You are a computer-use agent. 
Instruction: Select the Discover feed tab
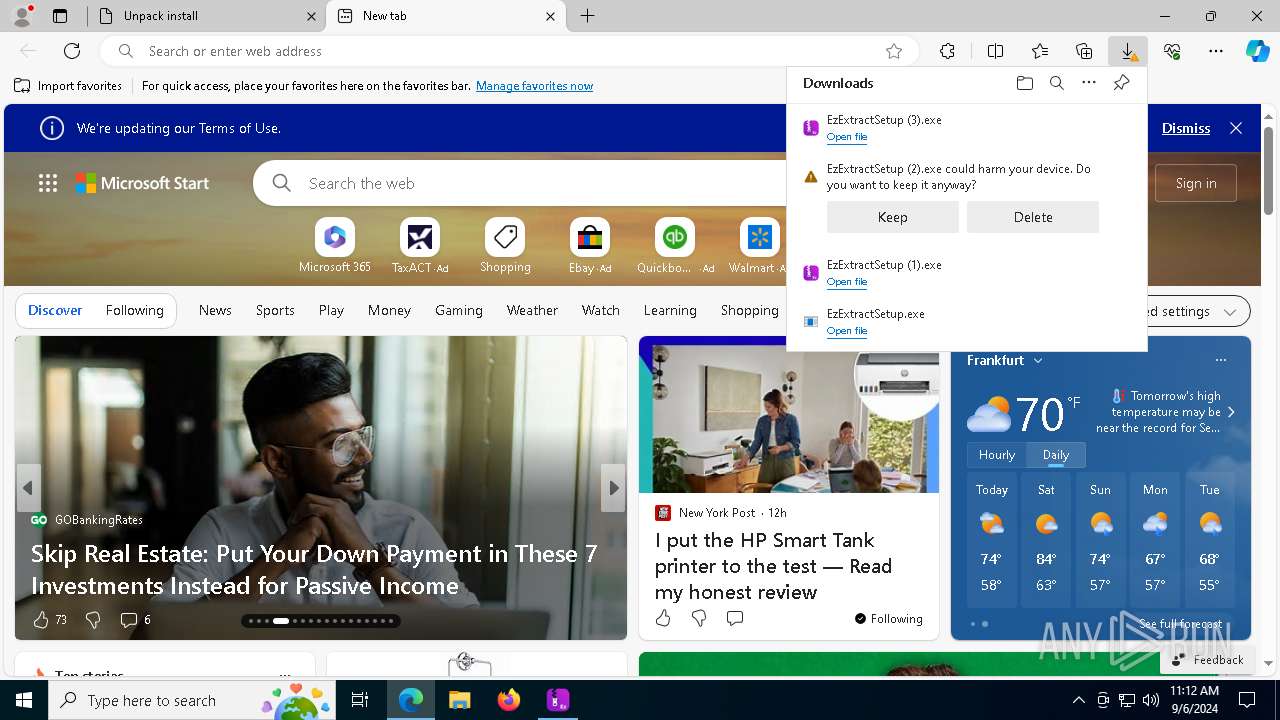click(55, 310)
